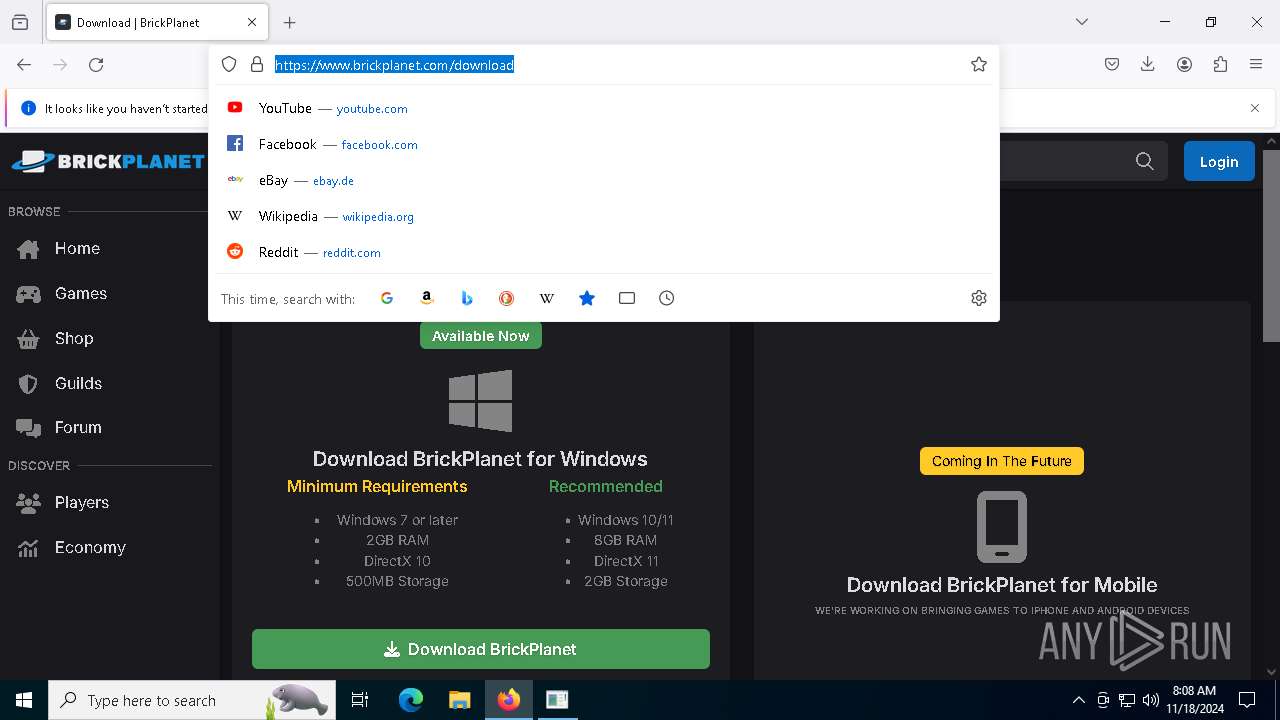Image resolution: width=1280 pixels, height=720 pixels.
Task: Open the Downloads panel
Action: click(x=1148, y=64)
